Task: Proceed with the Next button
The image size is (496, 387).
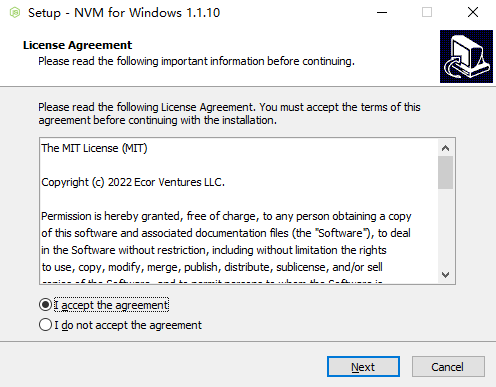Action: tap(363, 367)
